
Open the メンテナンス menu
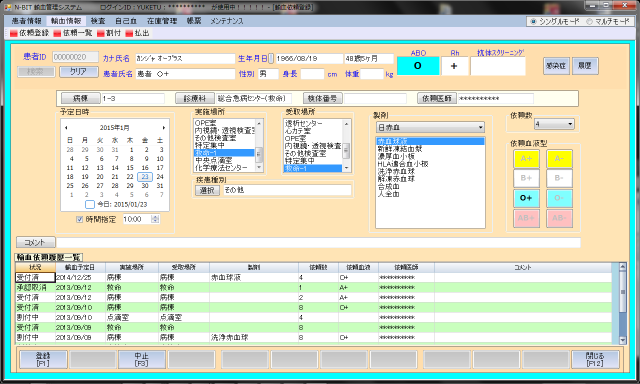point(227,21)
